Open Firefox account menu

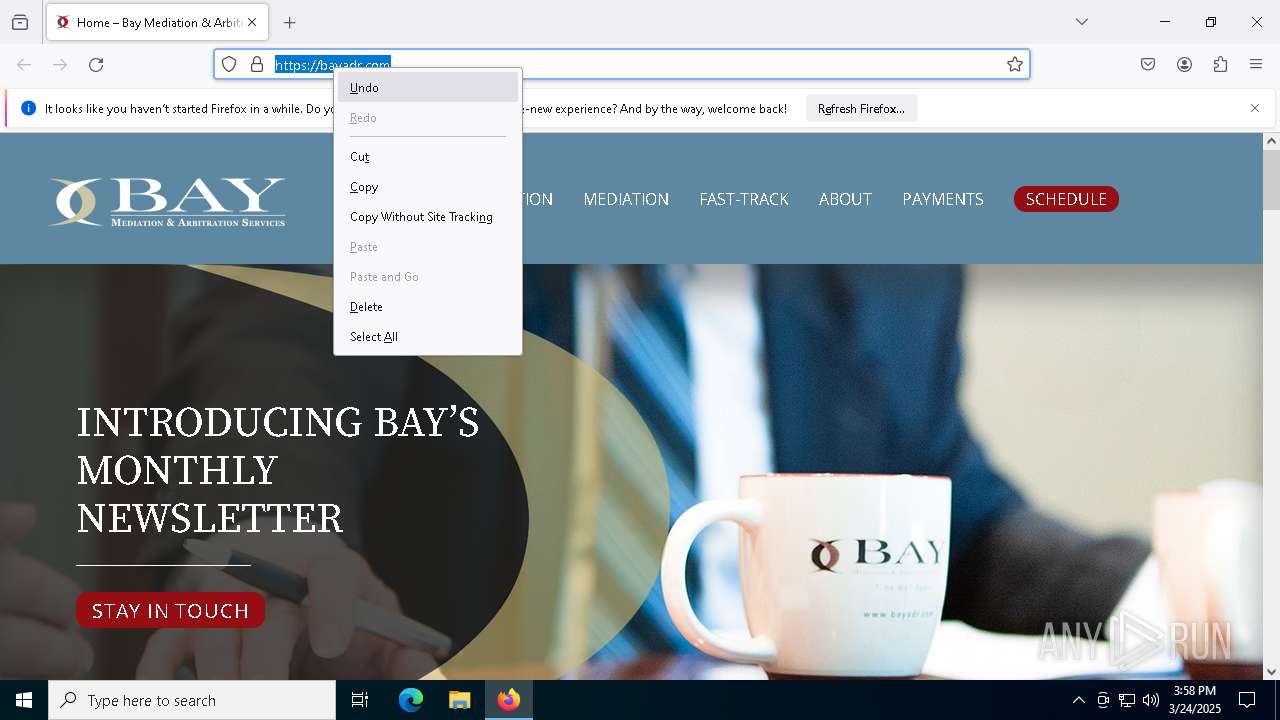(x=1184, y=64)
